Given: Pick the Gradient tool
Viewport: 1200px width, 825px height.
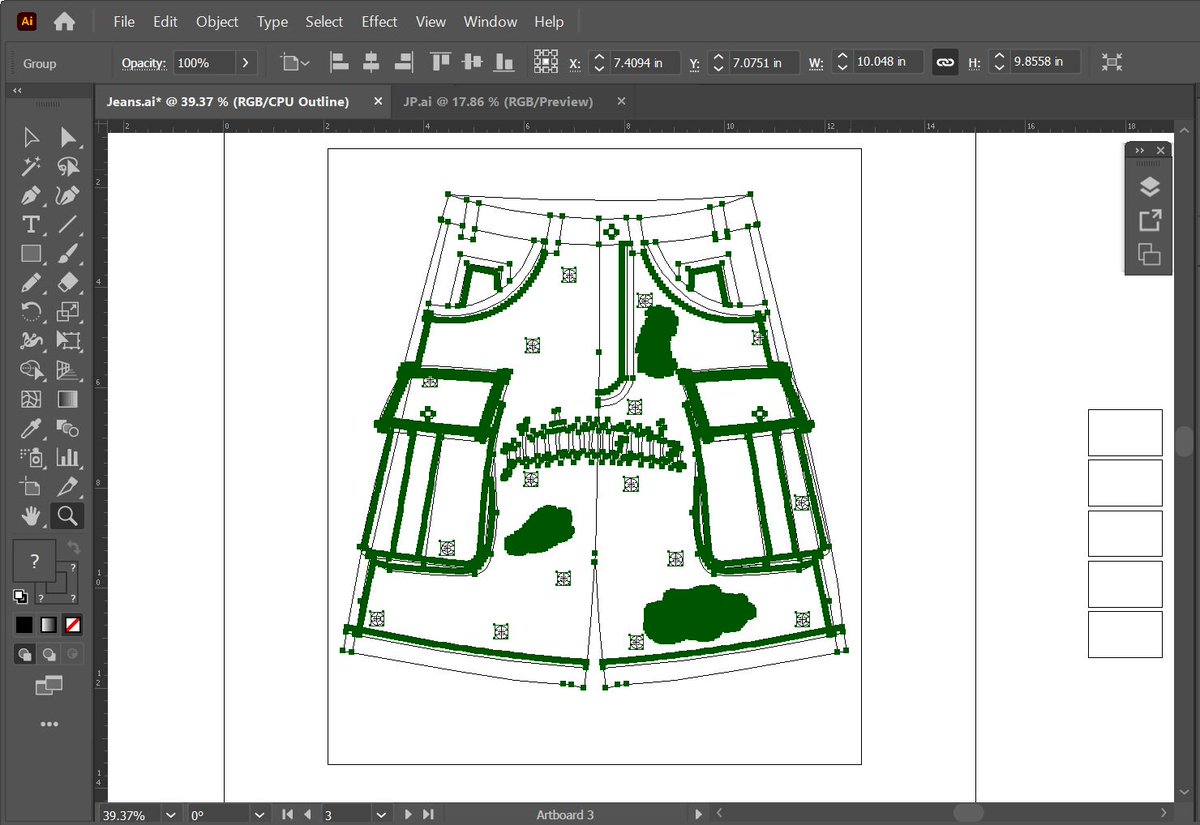Looking at the screenshot, I should point(68,400).
